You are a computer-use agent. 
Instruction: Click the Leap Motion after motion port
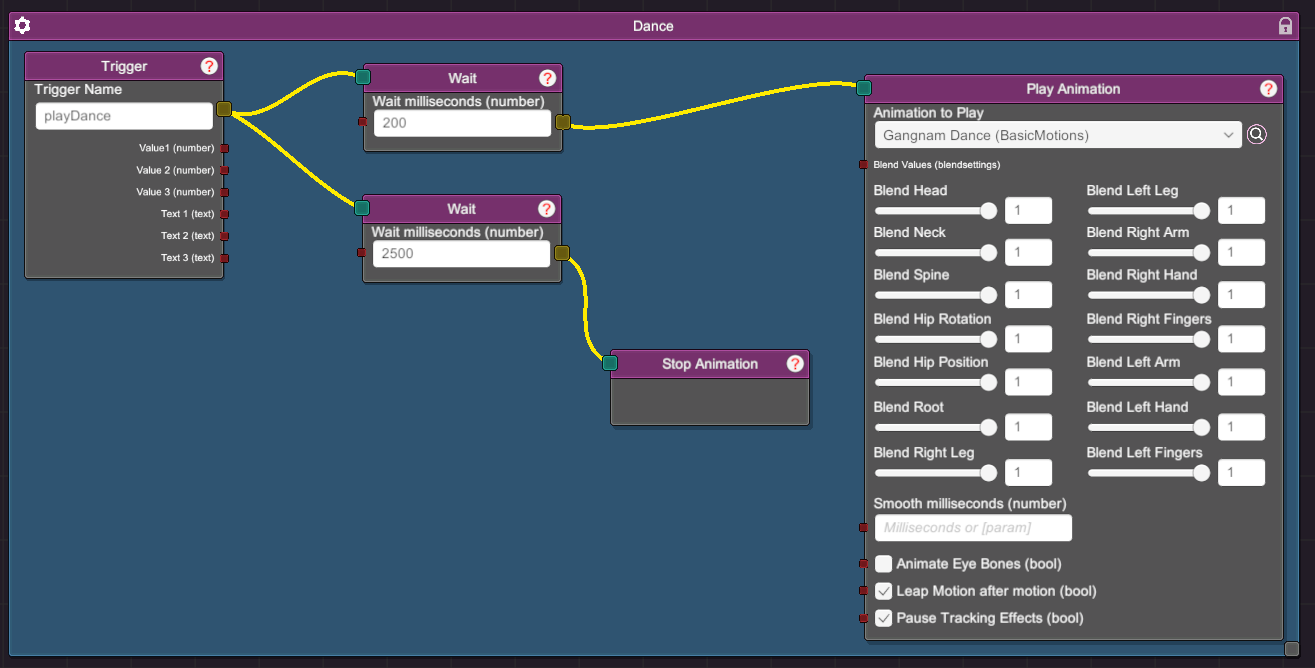(864, 591)
